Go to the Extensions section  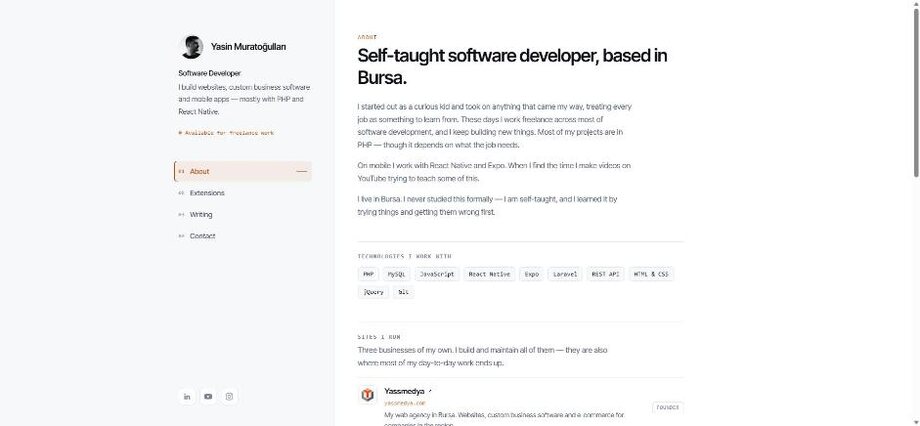(x=243, y=193)
